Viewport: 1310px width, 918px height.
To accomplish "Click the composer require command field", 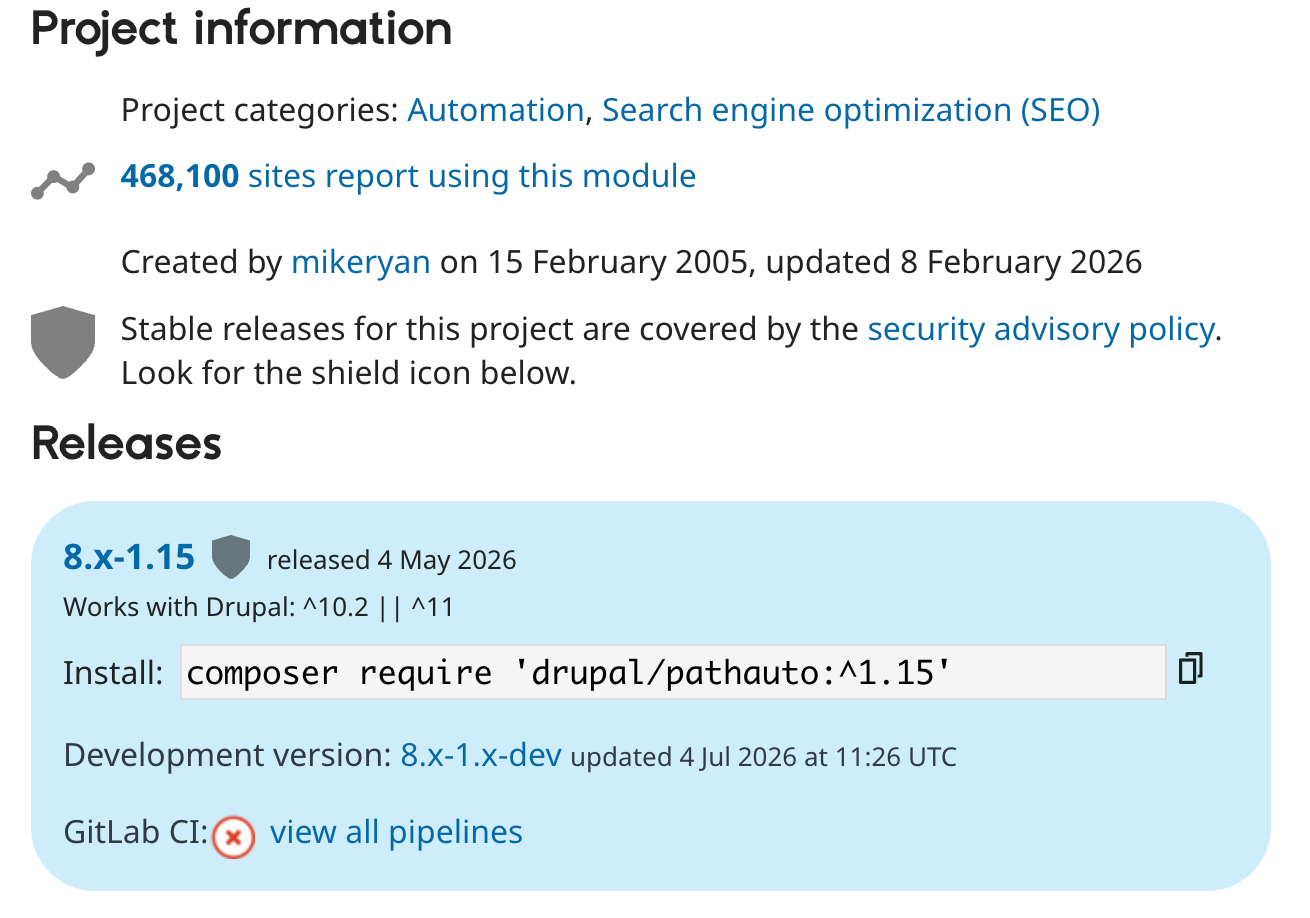I will point(673,672).
